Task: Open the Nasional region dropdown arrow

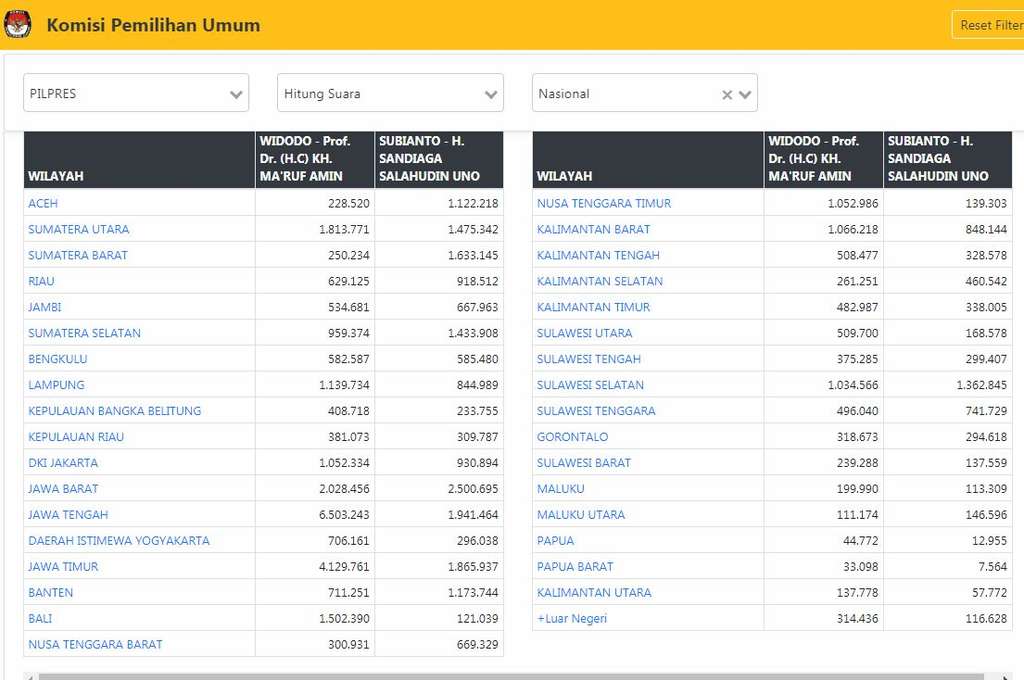Action: pyautogui.click(x=745, y=95)
